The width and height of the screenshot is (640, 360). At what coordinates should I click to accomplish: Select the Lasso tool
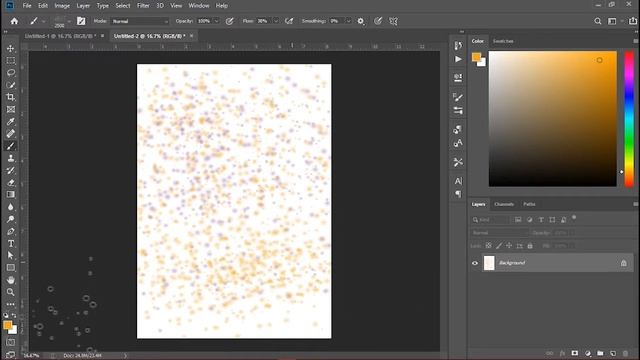[x=11, y=73]
